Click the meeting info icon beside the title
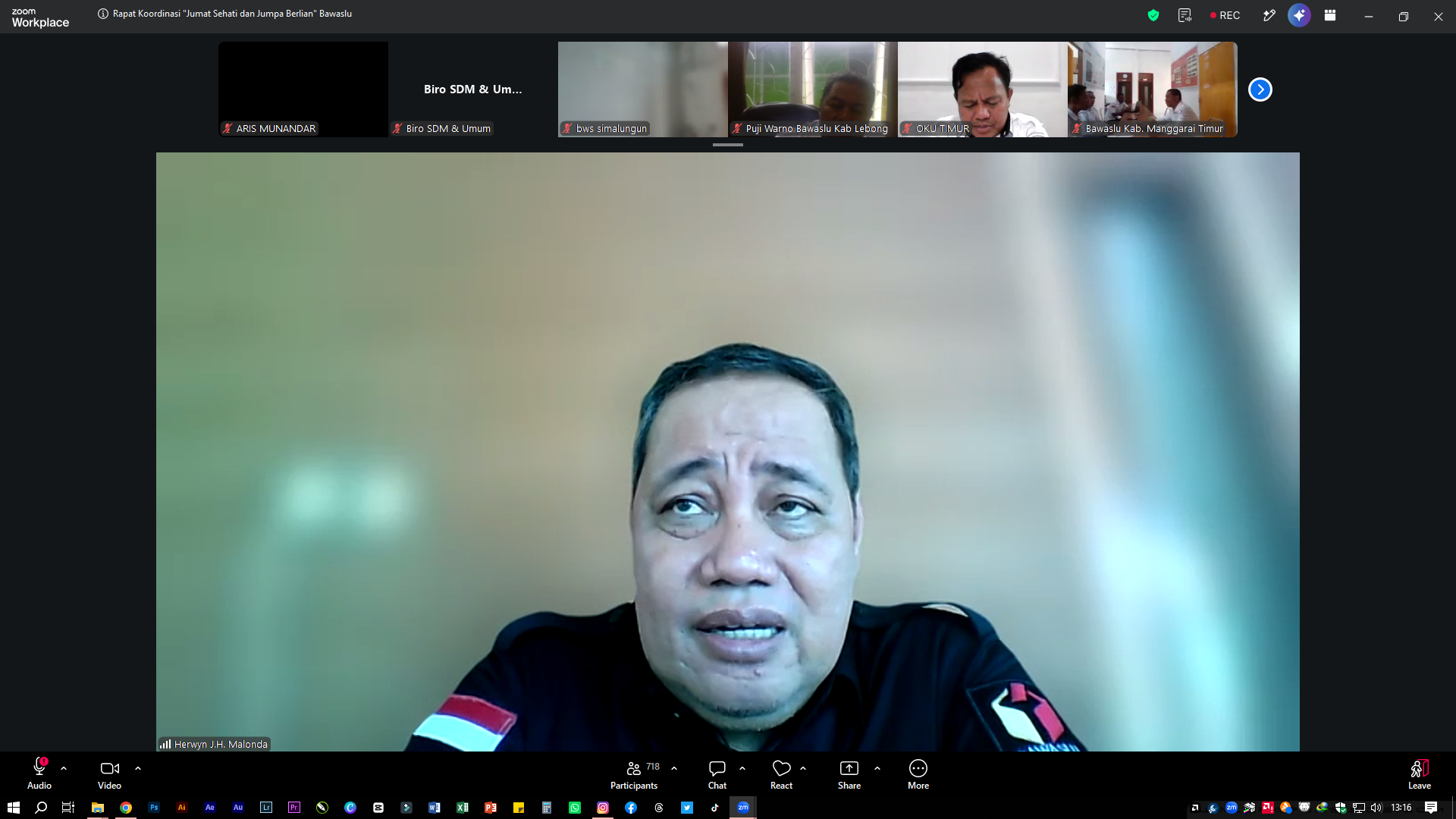 tap(103, 14)
